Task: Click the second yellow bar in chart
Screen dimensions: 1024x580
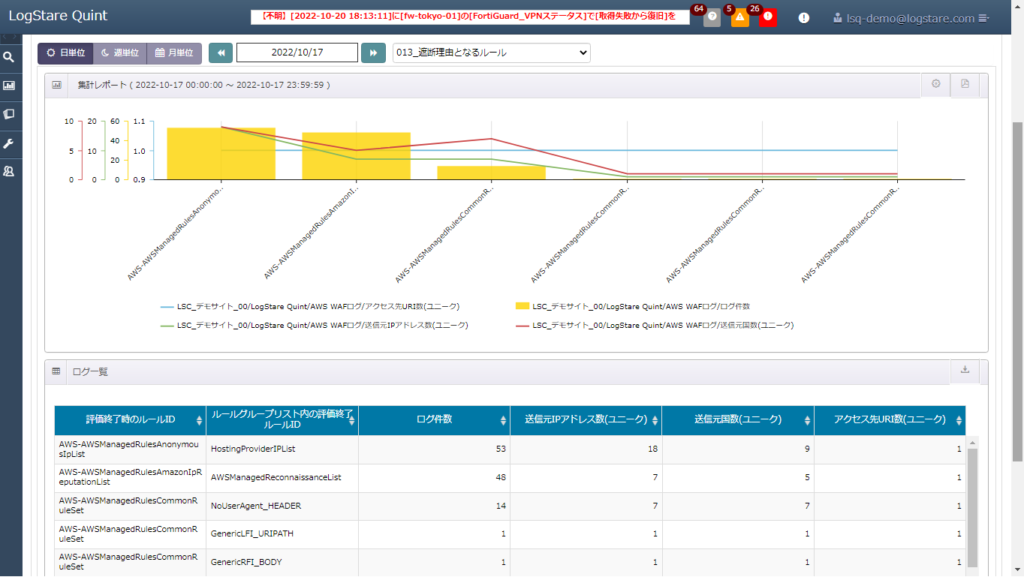Action: [x=356, y=156]
